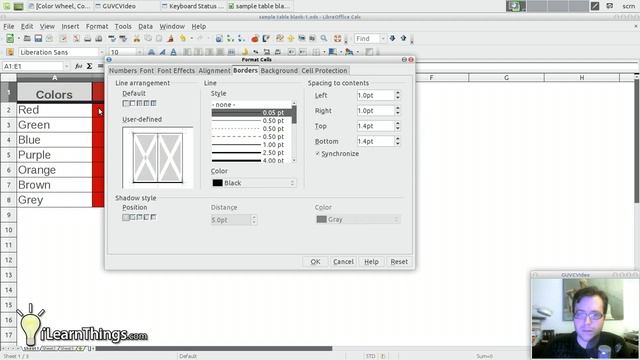Viewport: 640px width, 360px height.
Task: Click the Format Paintbrush icon
Action: pos(171,38)
